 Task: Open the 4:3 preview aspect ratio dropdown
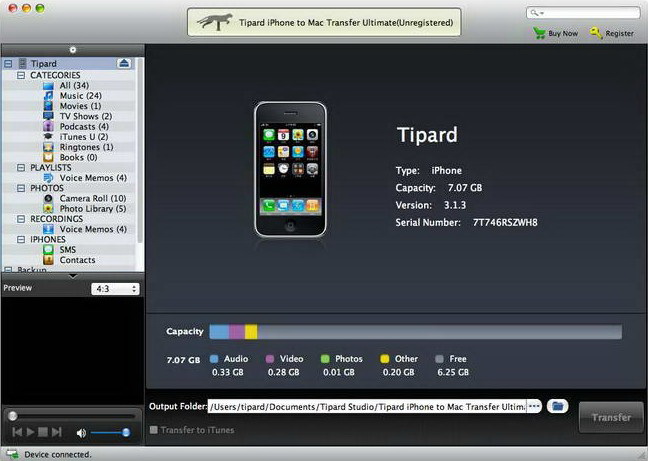pos(115,289)
